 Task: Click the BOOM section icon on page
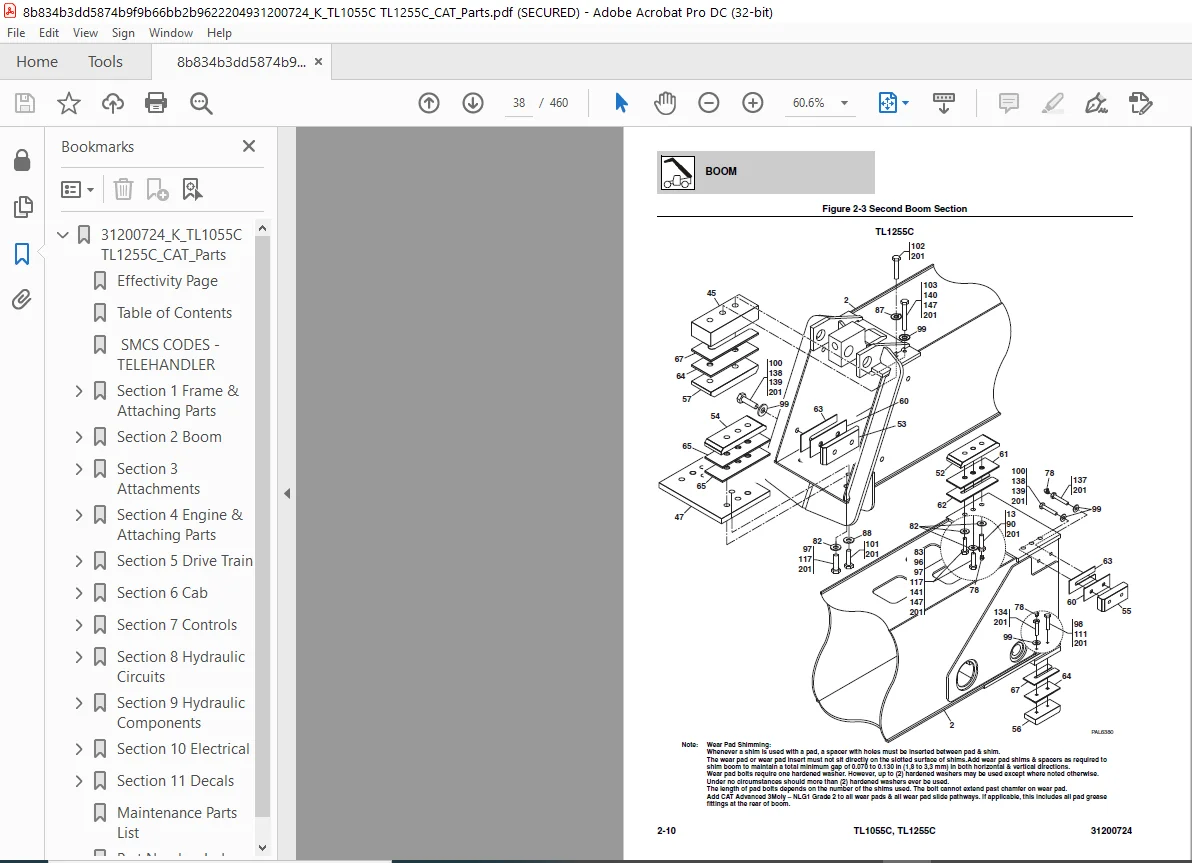click(677, 172)
